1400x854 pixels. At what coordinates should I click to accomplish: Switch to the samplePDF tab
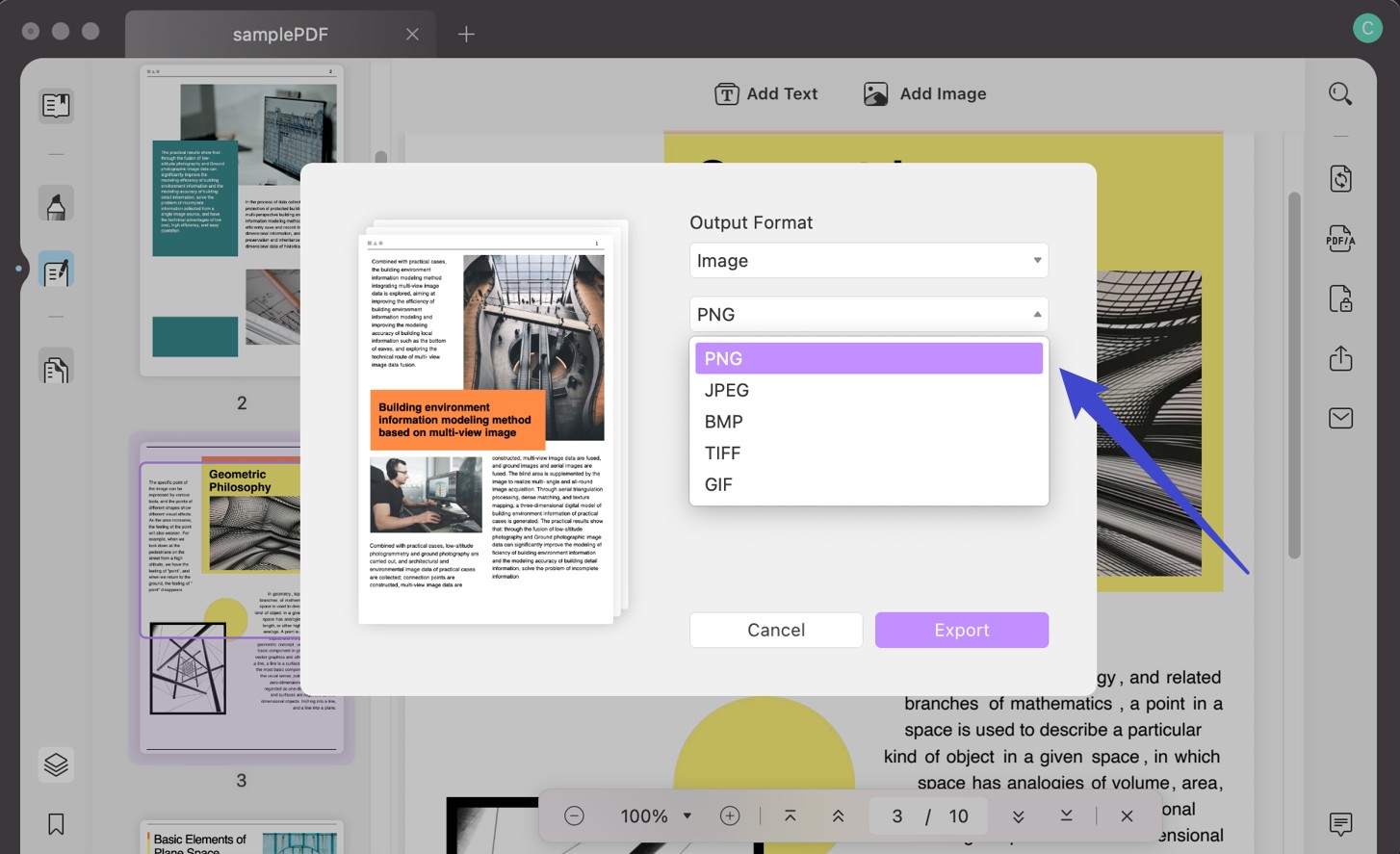point(279,34)
